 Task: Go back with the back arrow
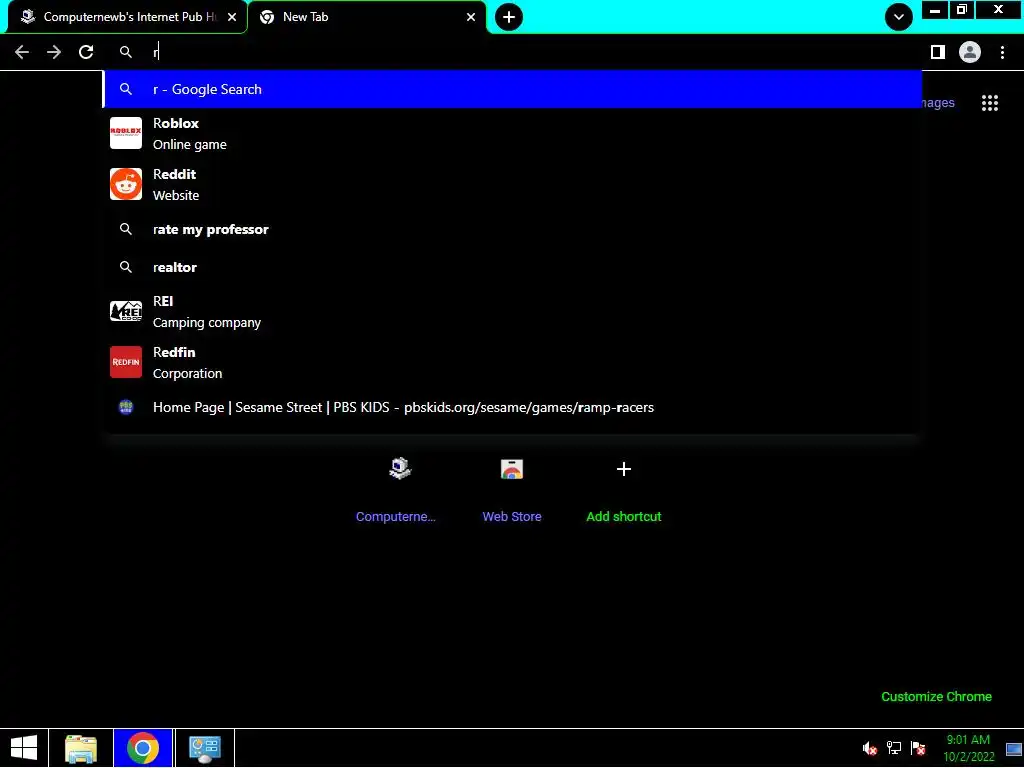point(22,52)
